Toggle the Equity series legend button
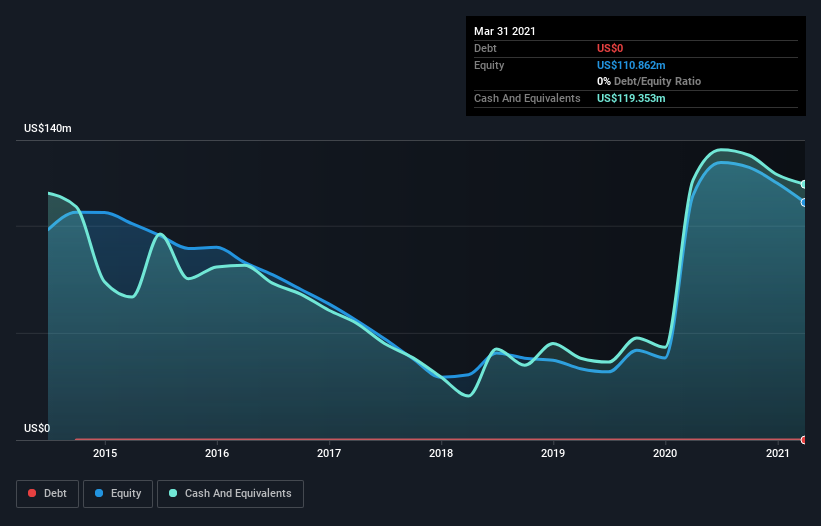 (x=118, y=494)
